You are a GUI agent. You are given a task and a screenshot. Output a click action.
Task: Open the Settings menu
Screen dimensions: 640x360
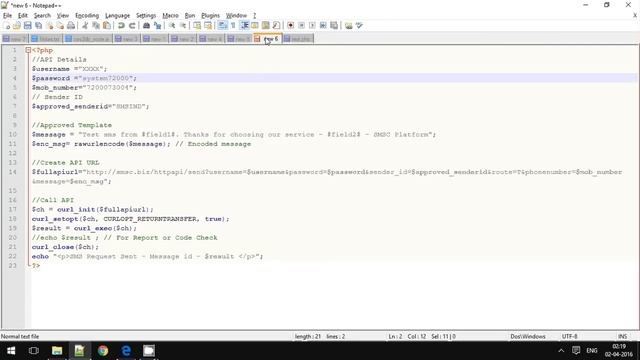click(x=146, y=16)
